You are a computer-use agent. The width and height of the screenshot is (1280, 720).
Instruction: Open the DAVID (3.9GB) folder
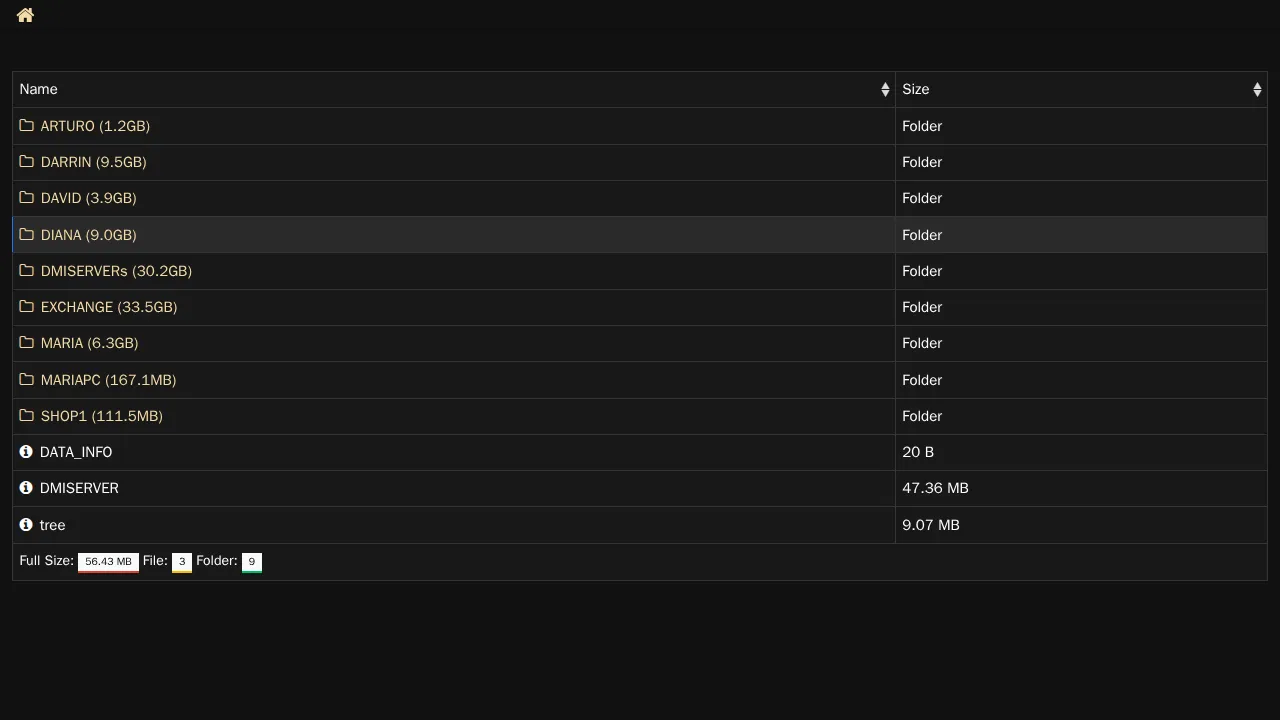[x=88, y=198]
